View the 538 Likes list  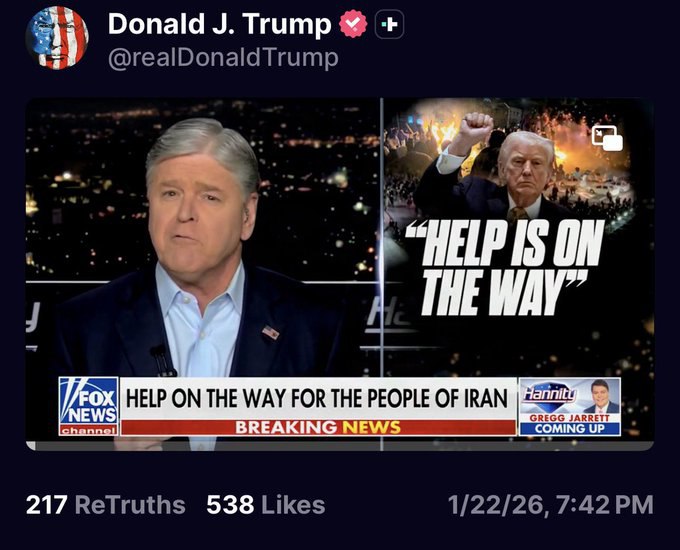(265, 505)
